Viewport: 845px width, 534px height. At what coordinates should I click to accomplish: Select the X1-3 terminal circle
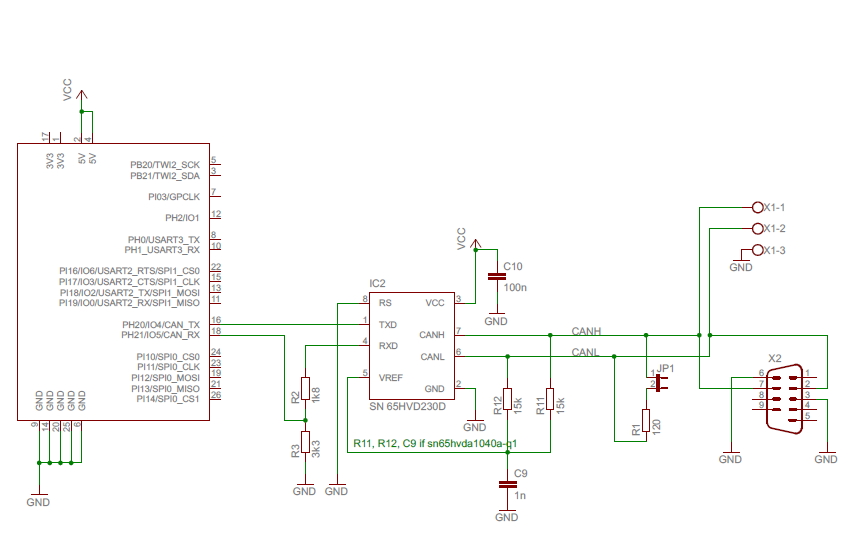tap(756, 250)
